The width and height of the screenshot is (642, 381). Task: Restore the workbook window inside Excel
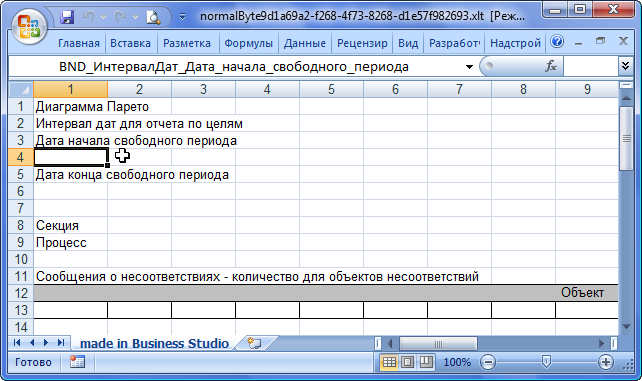pos(601,41)
